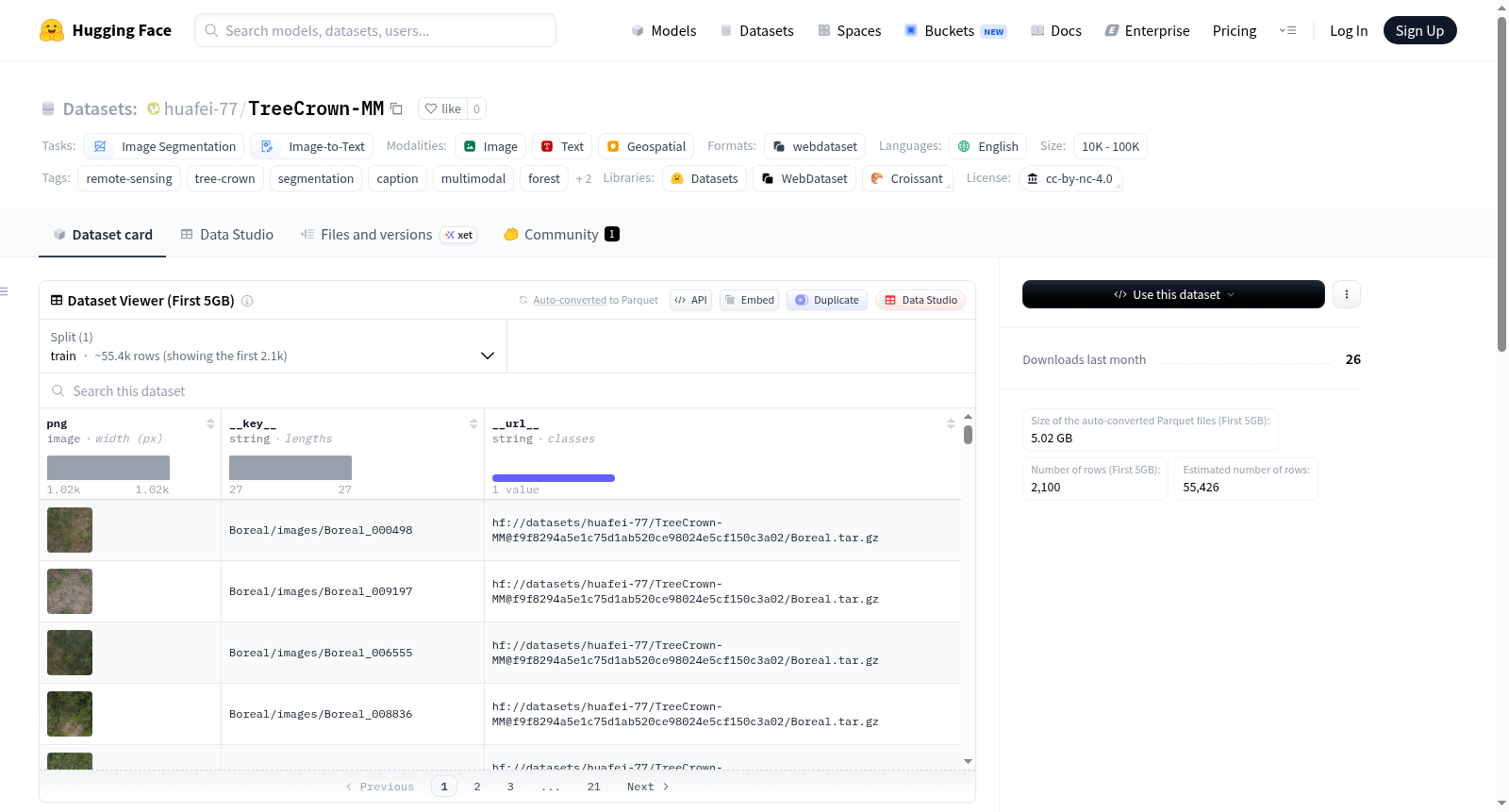Image resolution: width=1509 pixels, height=812 pixels.
Task: Expand the Split train dropdown
Action: 273,346
